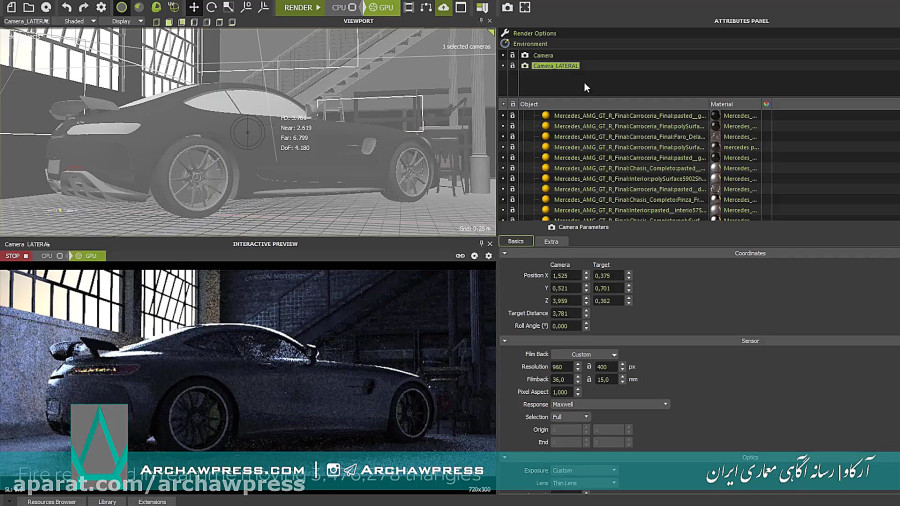Image resolution: width=900 pixels, height=506 pixels.
Task: Click the cloud upload render icon
Action: (x=444, y=7)
